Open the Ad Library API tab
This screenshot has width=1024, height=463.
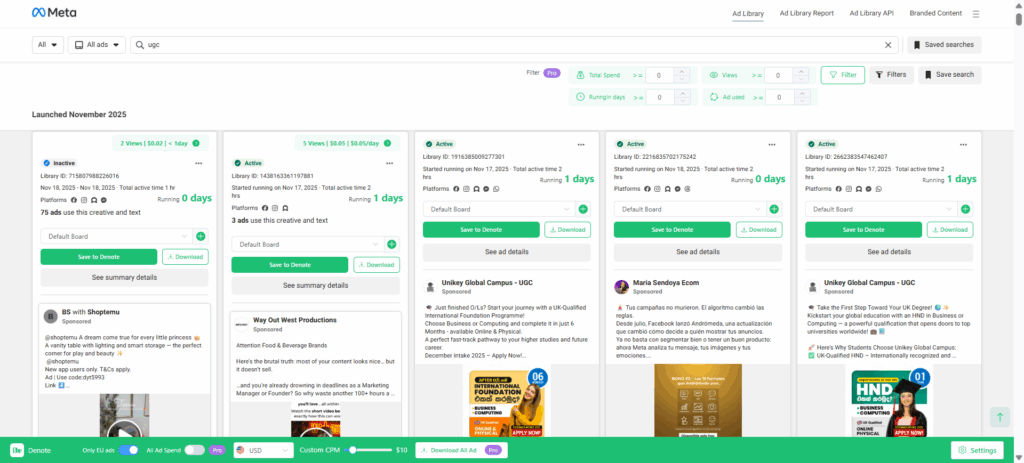871,14
